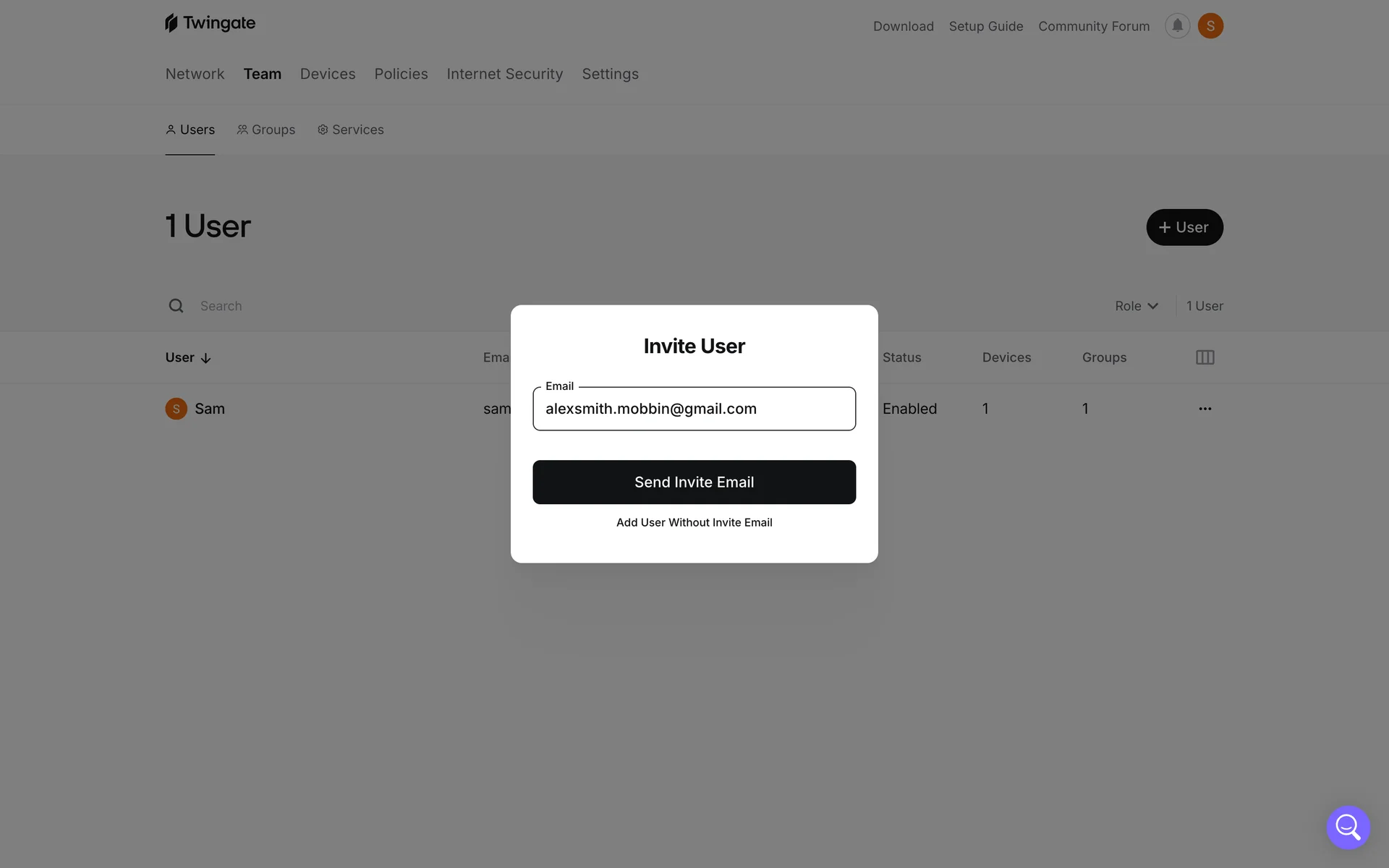
Task: Open the account avatar menu
Action: pos(1210,26)
